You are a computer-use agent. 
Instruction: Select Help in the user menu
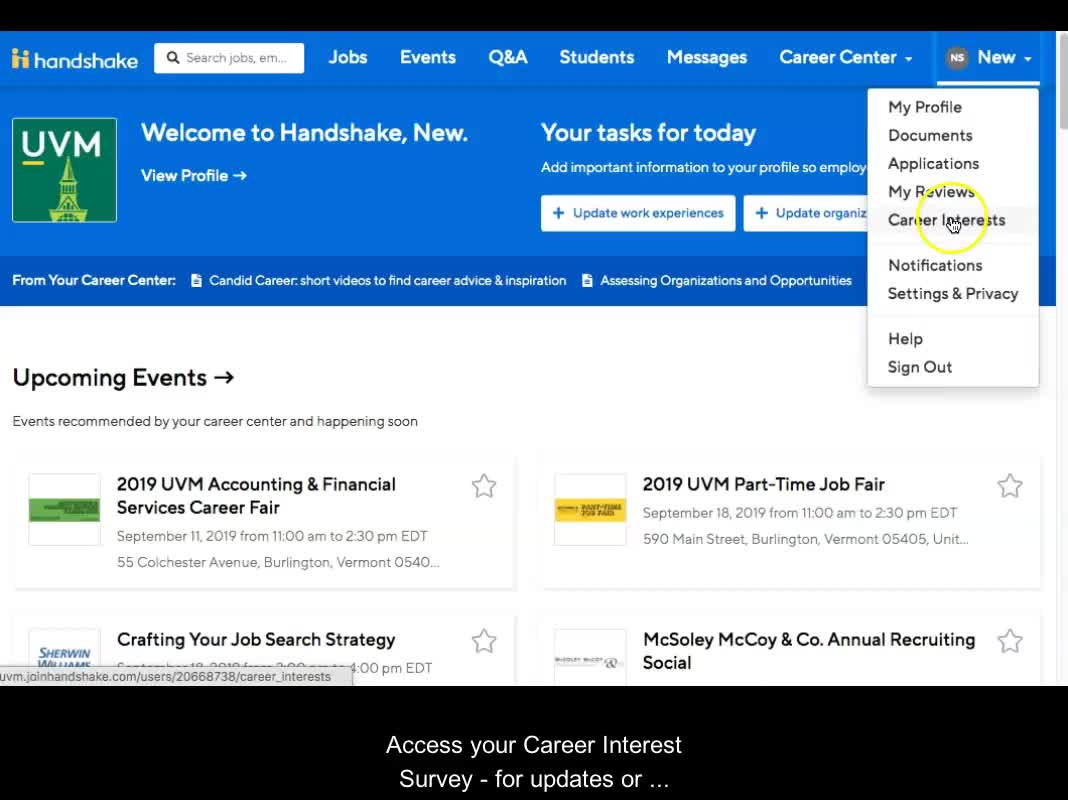[x=905, y=339]
